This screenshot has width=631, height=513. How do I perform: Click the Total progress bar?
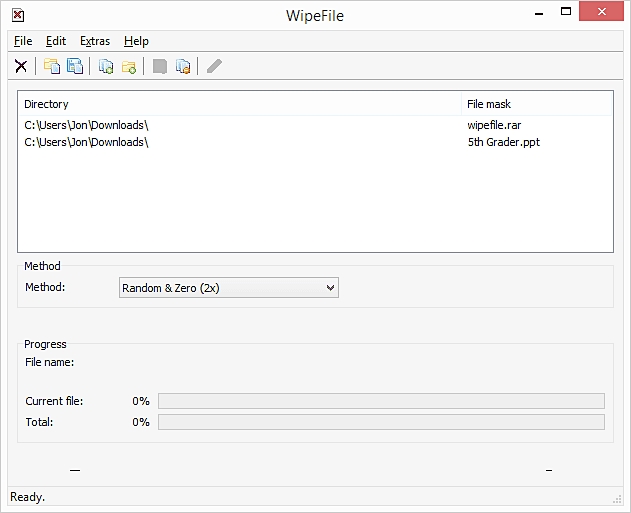(x=381, y=422)
